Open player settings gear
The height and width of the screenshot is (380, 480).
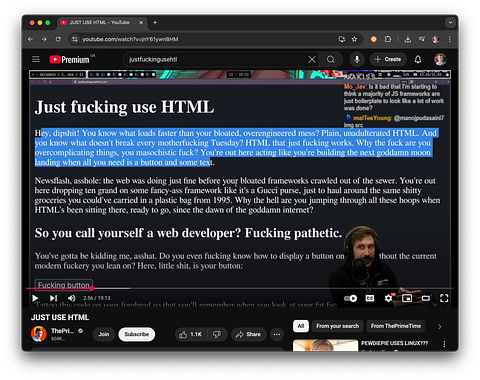pyautogui.click(x=388, y=298)
